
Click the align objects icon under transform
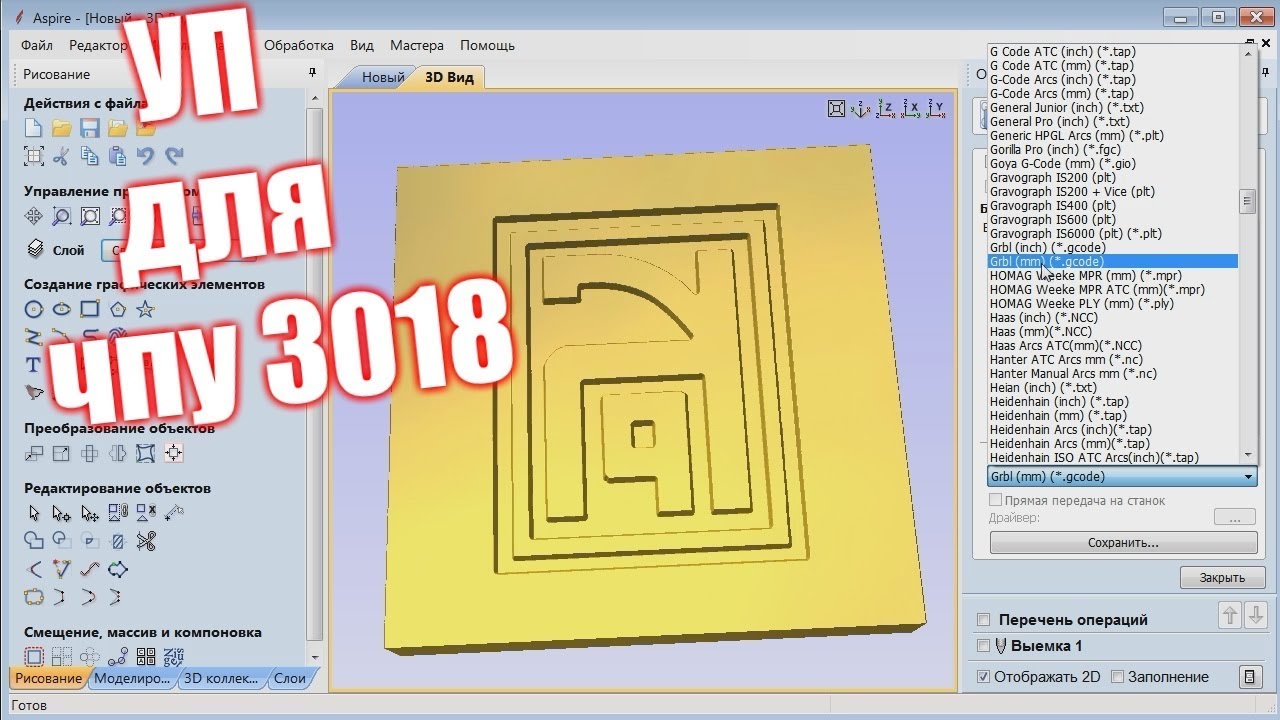[174, 453]
